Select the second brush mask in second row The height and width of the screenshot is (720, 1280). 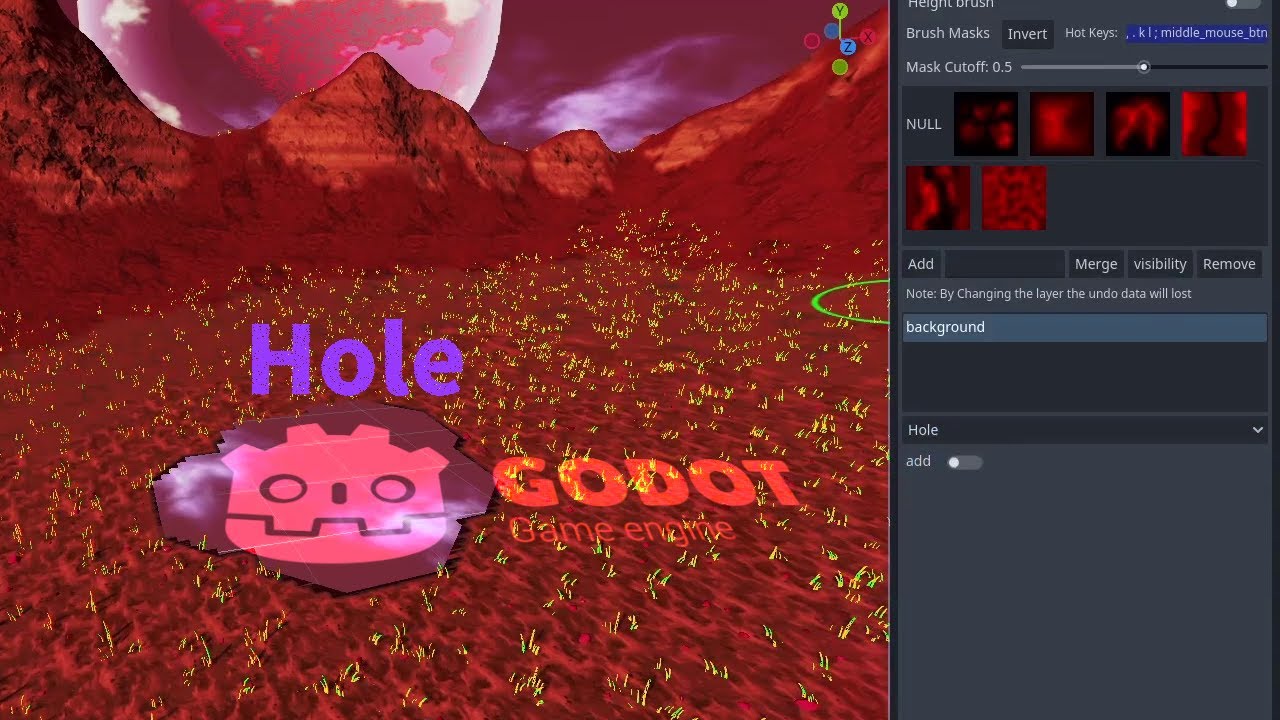tap(1014, 198)
